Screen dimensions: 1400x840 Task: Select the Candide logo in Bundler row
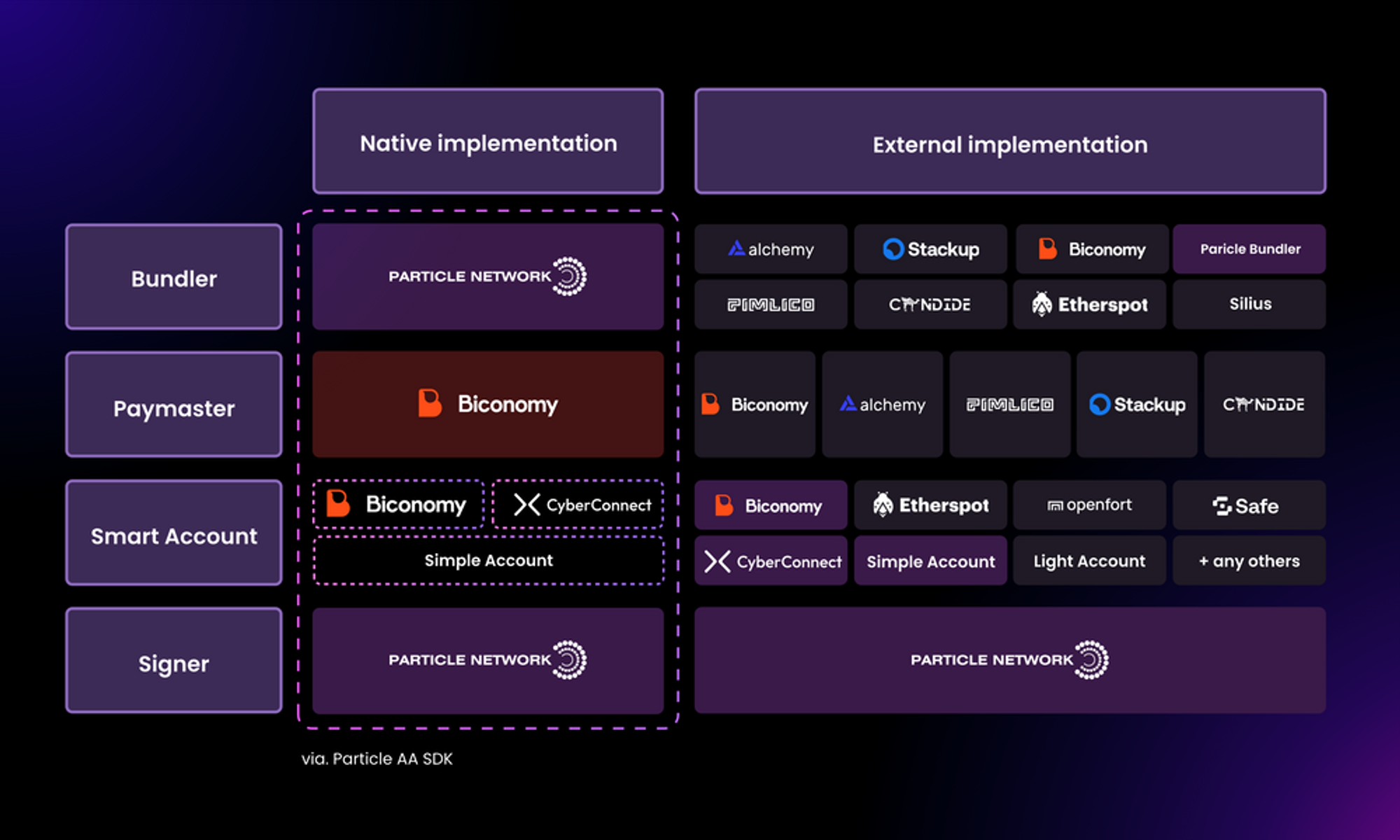pos(930,304)
